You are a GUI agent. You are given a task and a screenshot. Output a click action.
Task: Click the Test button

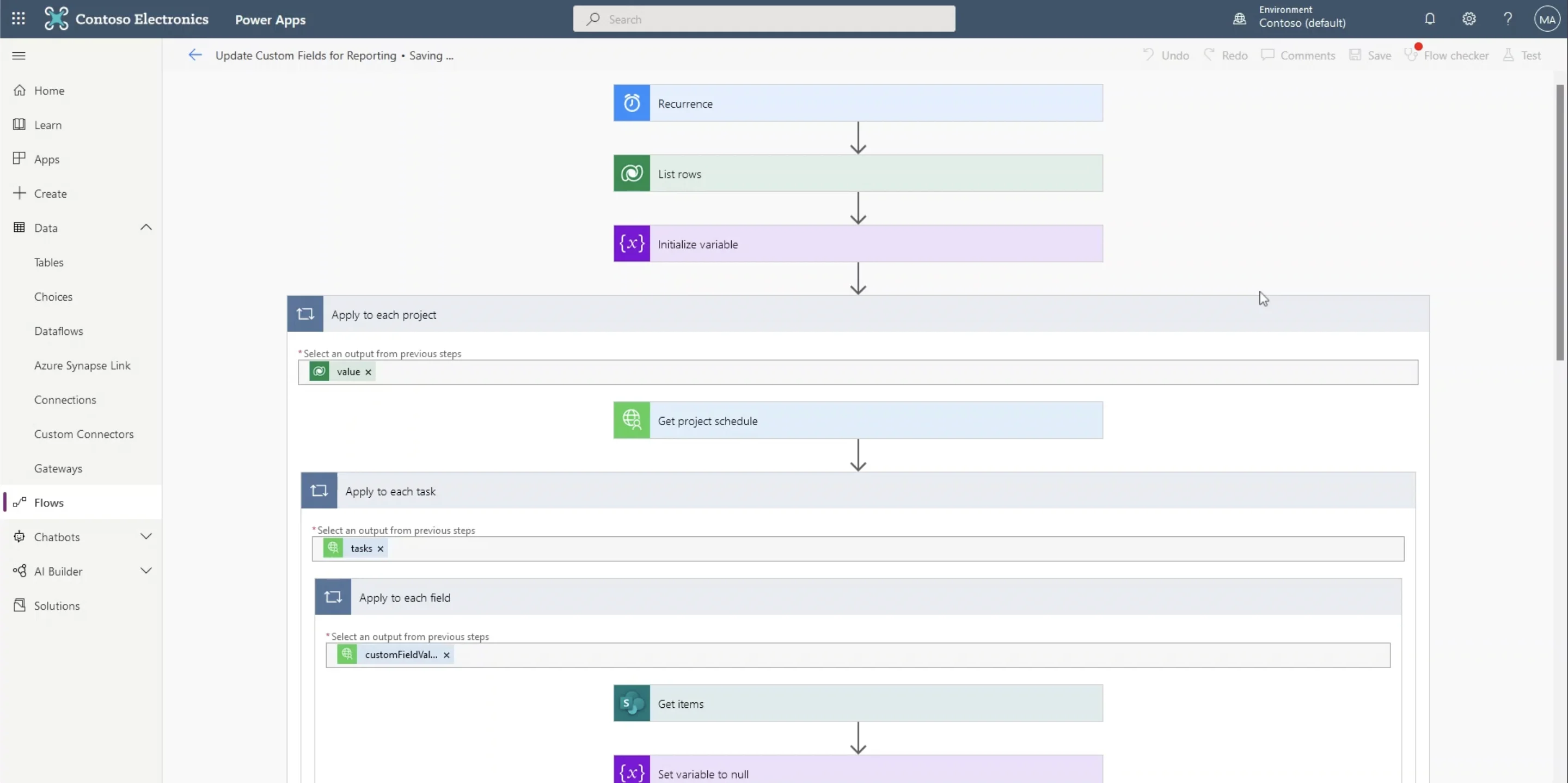coord(1523,55)
